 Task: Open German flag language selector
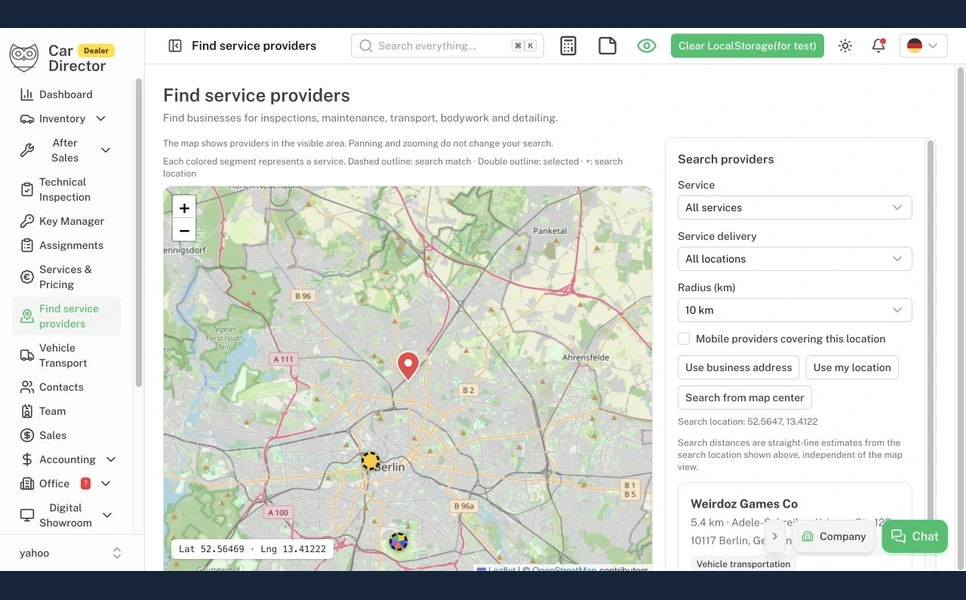923,46
